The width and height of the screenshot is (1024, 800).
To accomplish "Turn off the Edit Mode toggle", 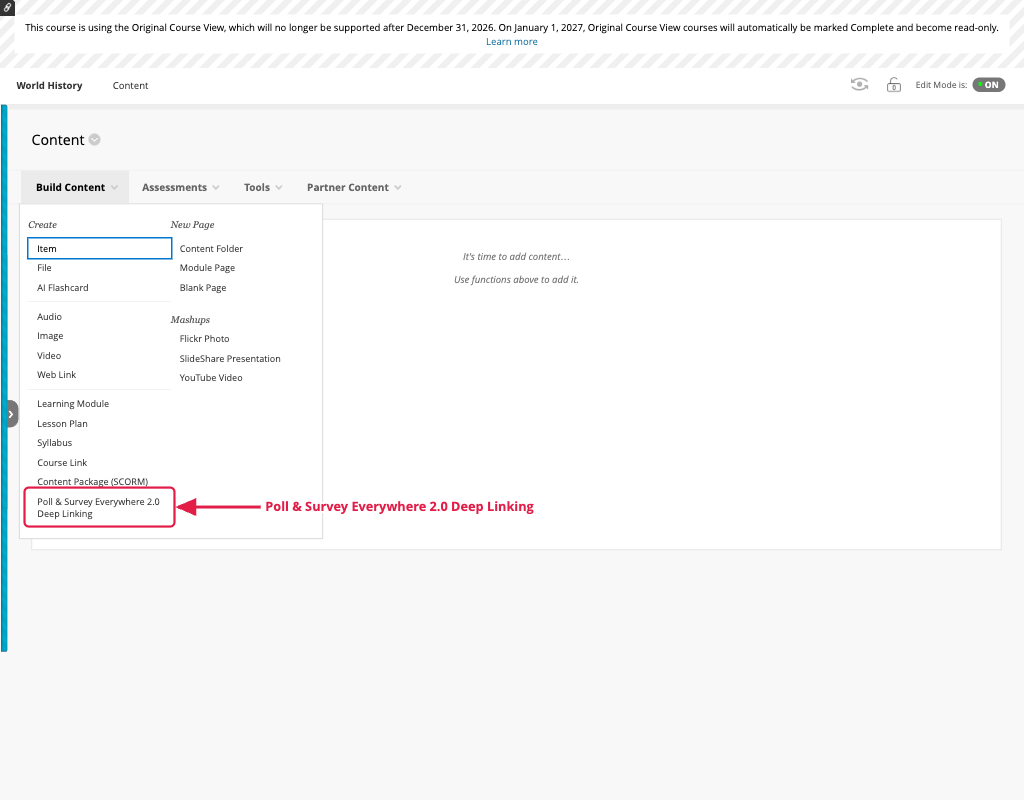I will tap(988, 85).
